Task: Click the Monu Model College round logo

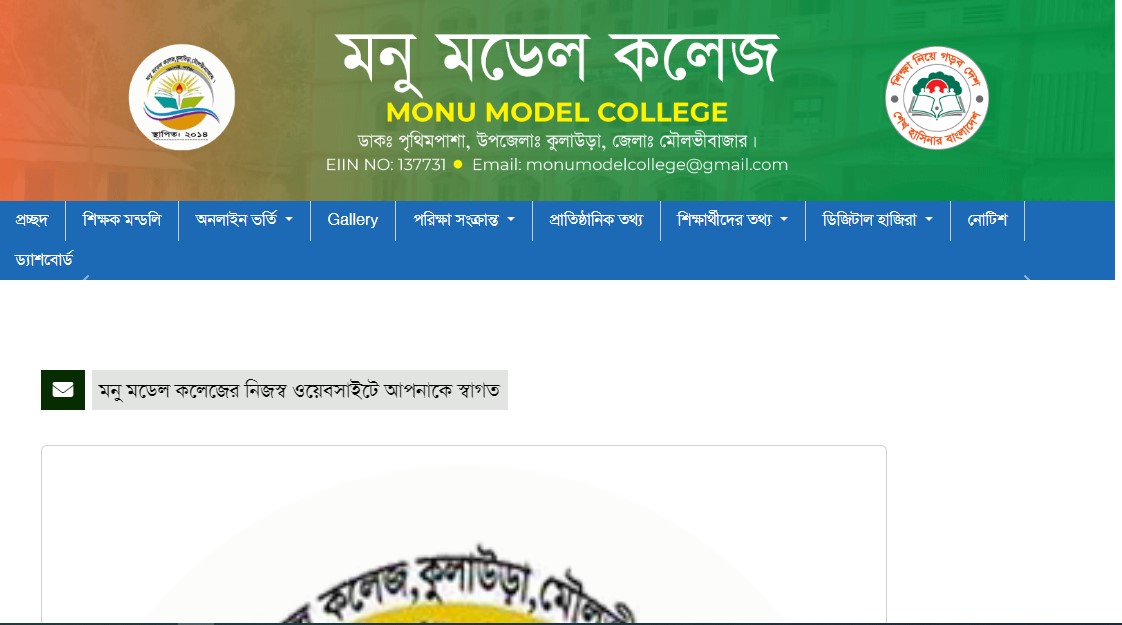Action: click(x=182, y=97)
